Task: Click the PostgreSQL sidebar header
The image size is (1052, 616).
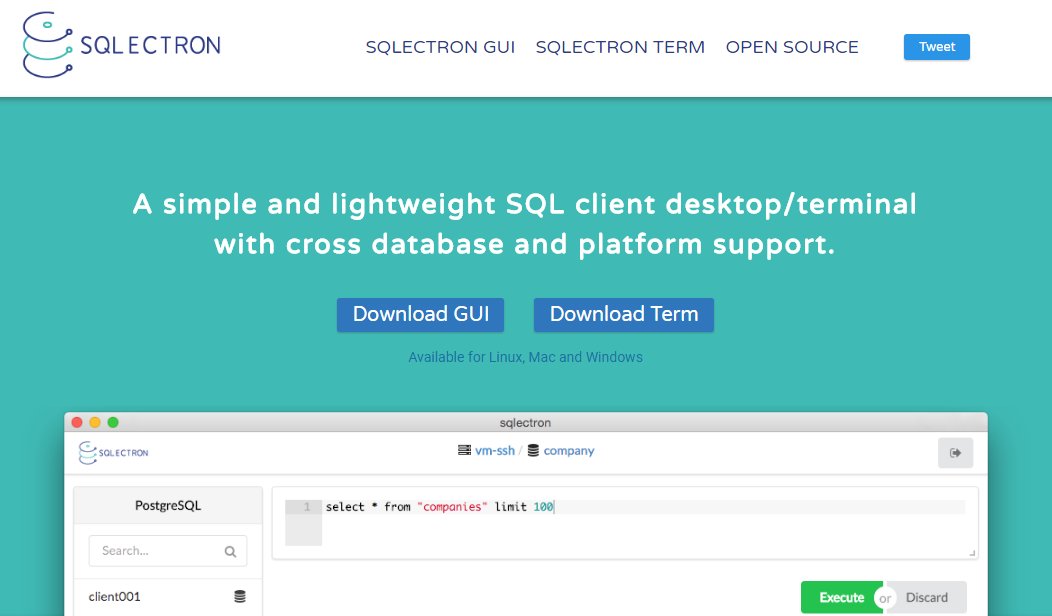Action: click(x=168, y=505)
